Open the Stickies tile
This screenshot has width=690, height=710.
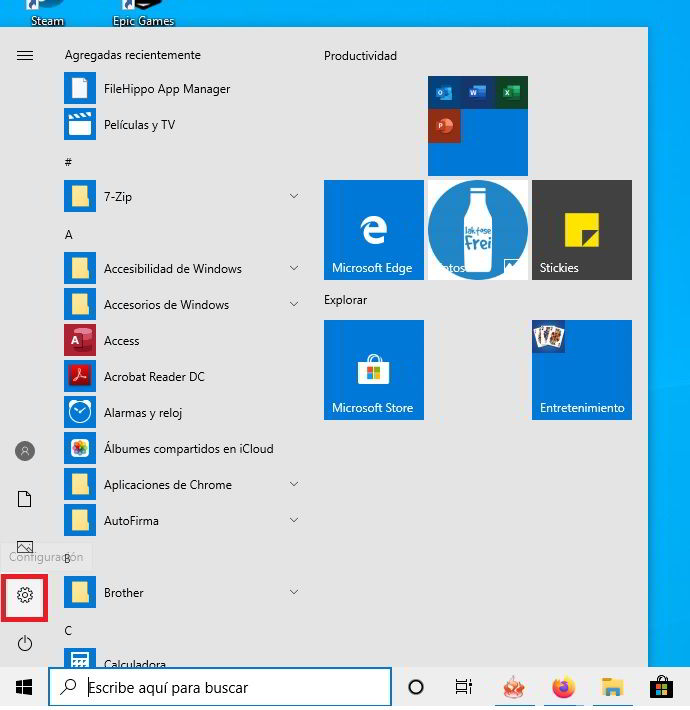point(582,230)
